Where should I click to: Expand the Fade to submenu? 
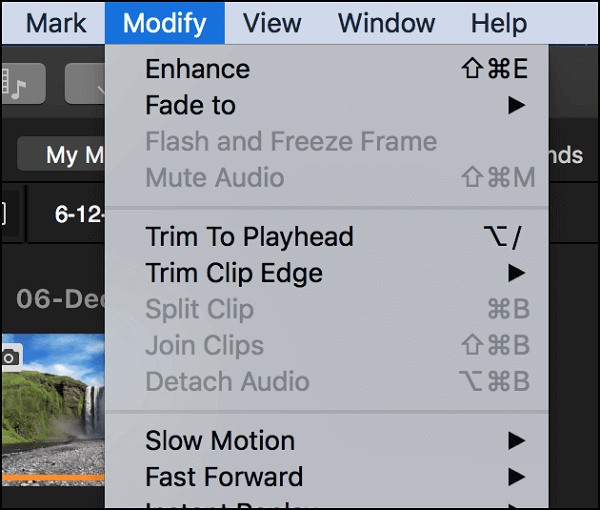(190, 105)
